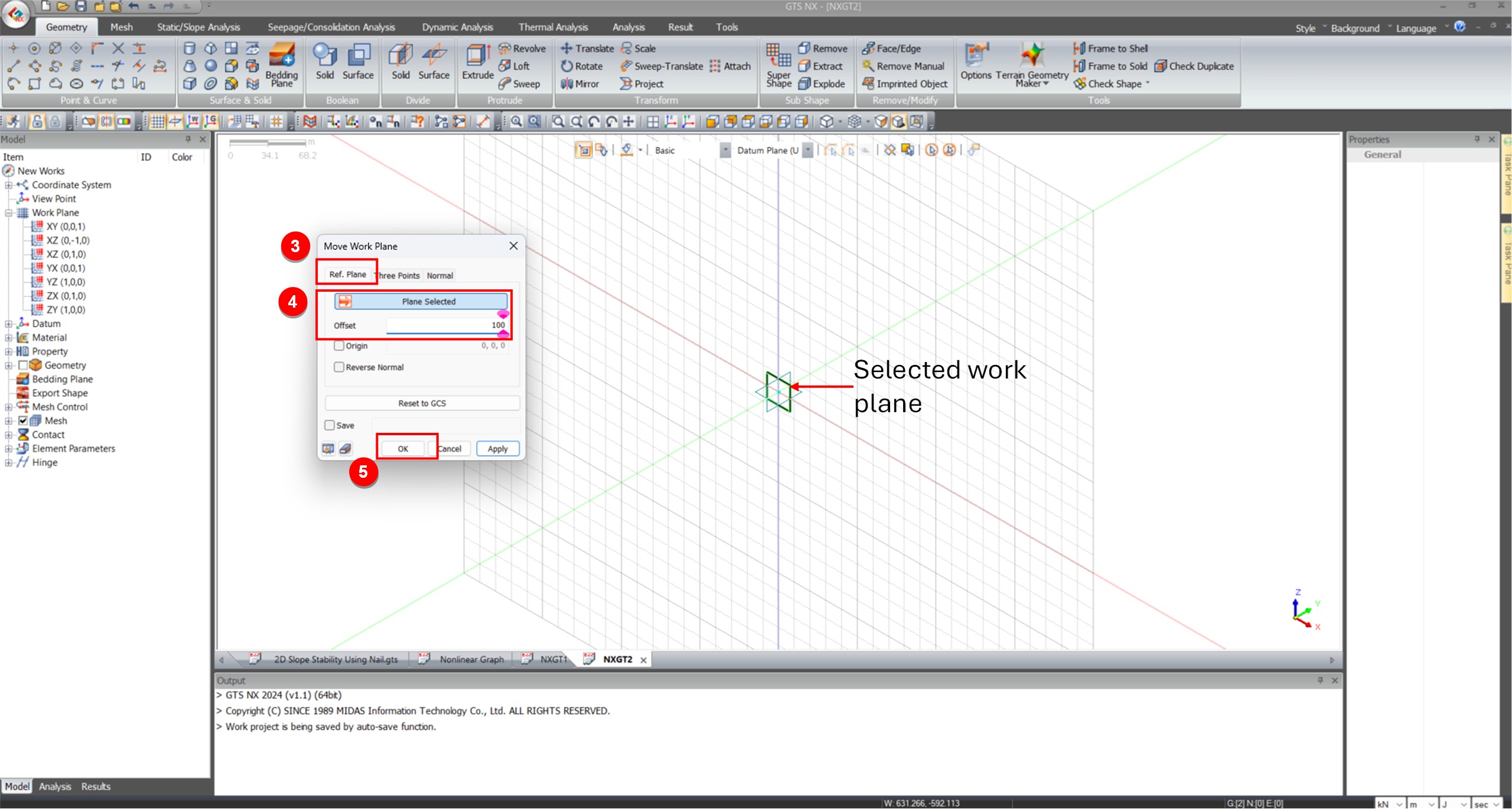Select the XY (0,0,1) work plane
1512x809 pixels.
click(x=66, y=227)
